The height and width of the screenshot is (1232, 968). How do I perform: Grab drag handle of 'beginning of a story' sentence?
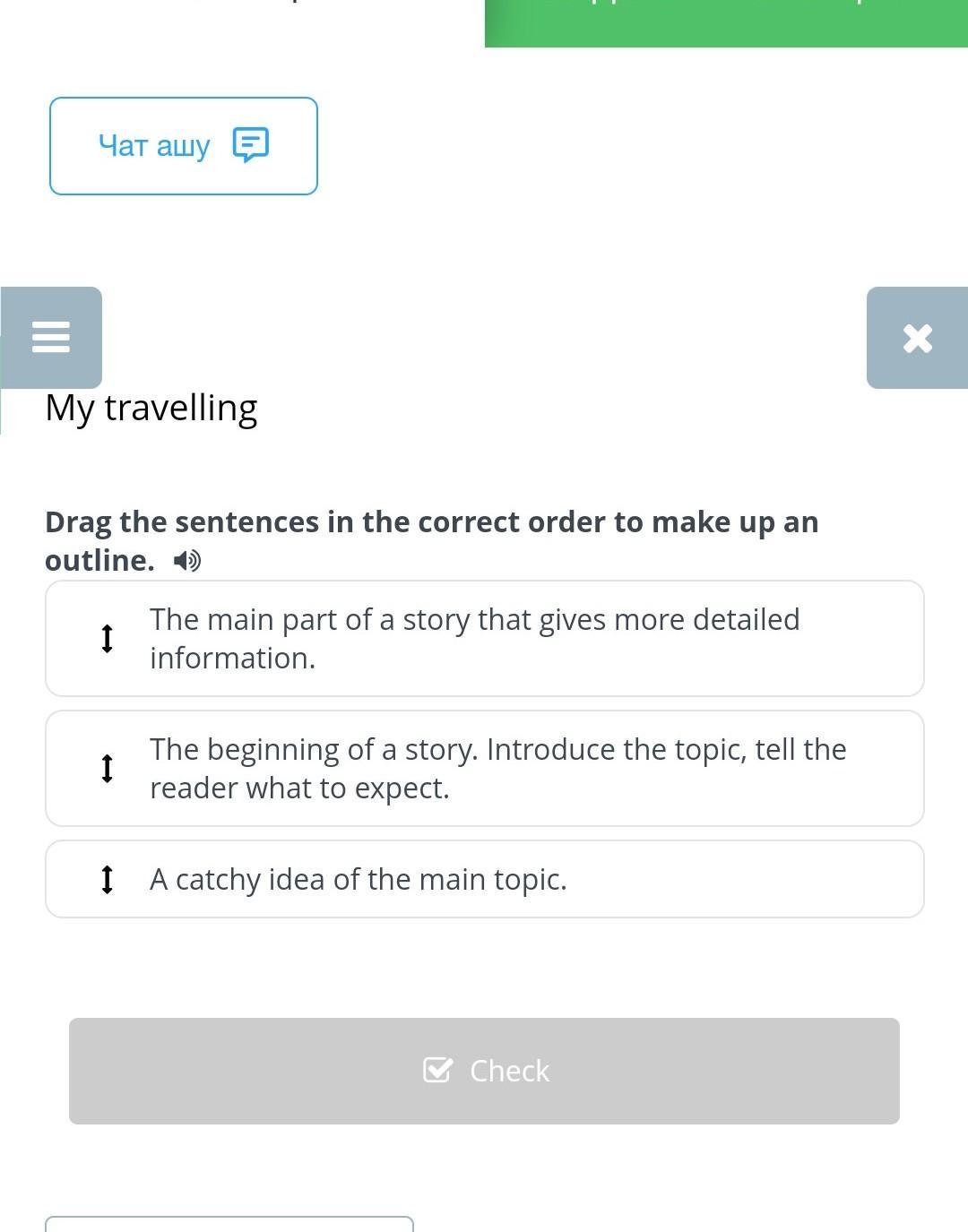point(107,768)
